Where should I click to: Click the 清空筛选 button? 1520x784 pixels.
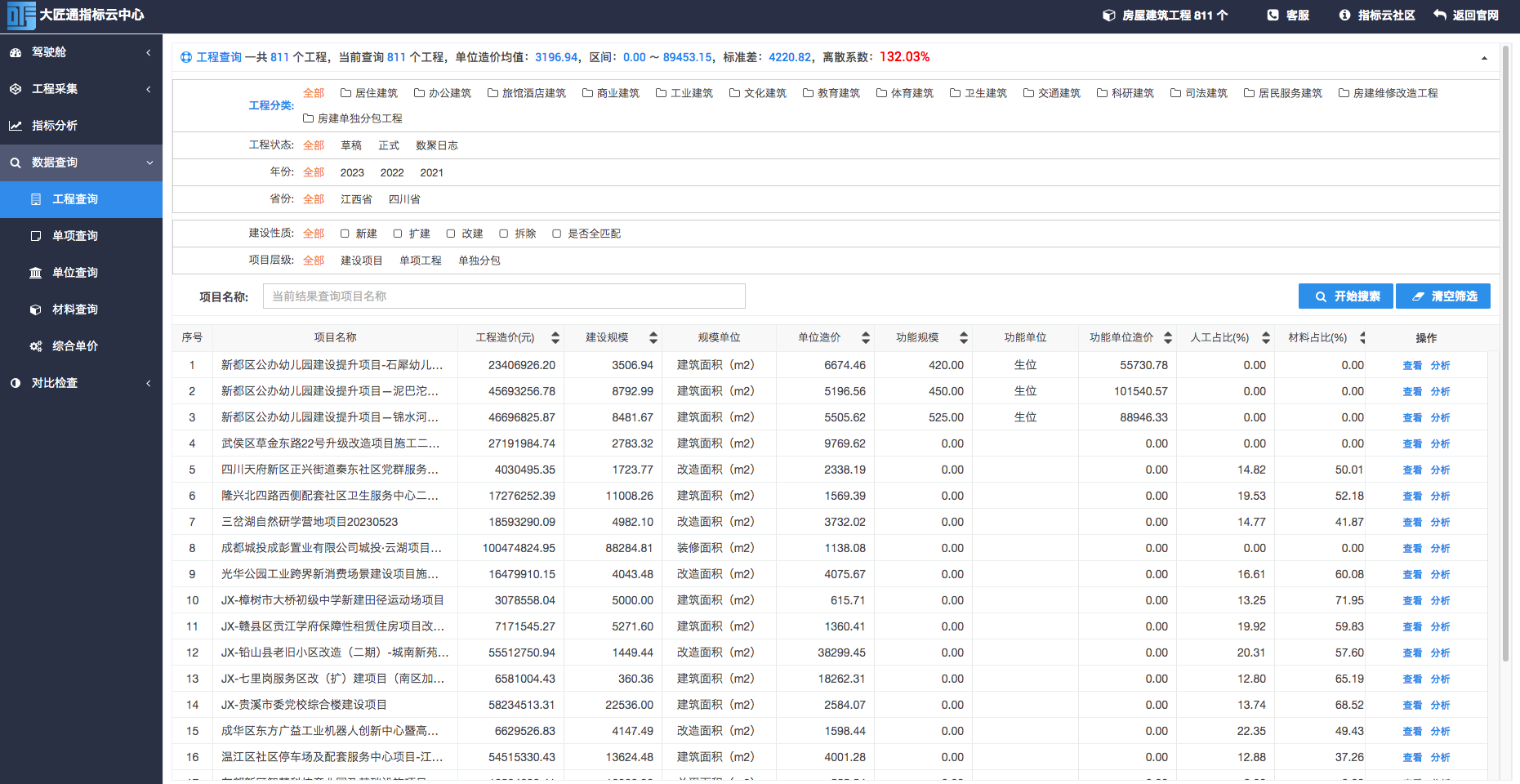(x=1443, y=296)
